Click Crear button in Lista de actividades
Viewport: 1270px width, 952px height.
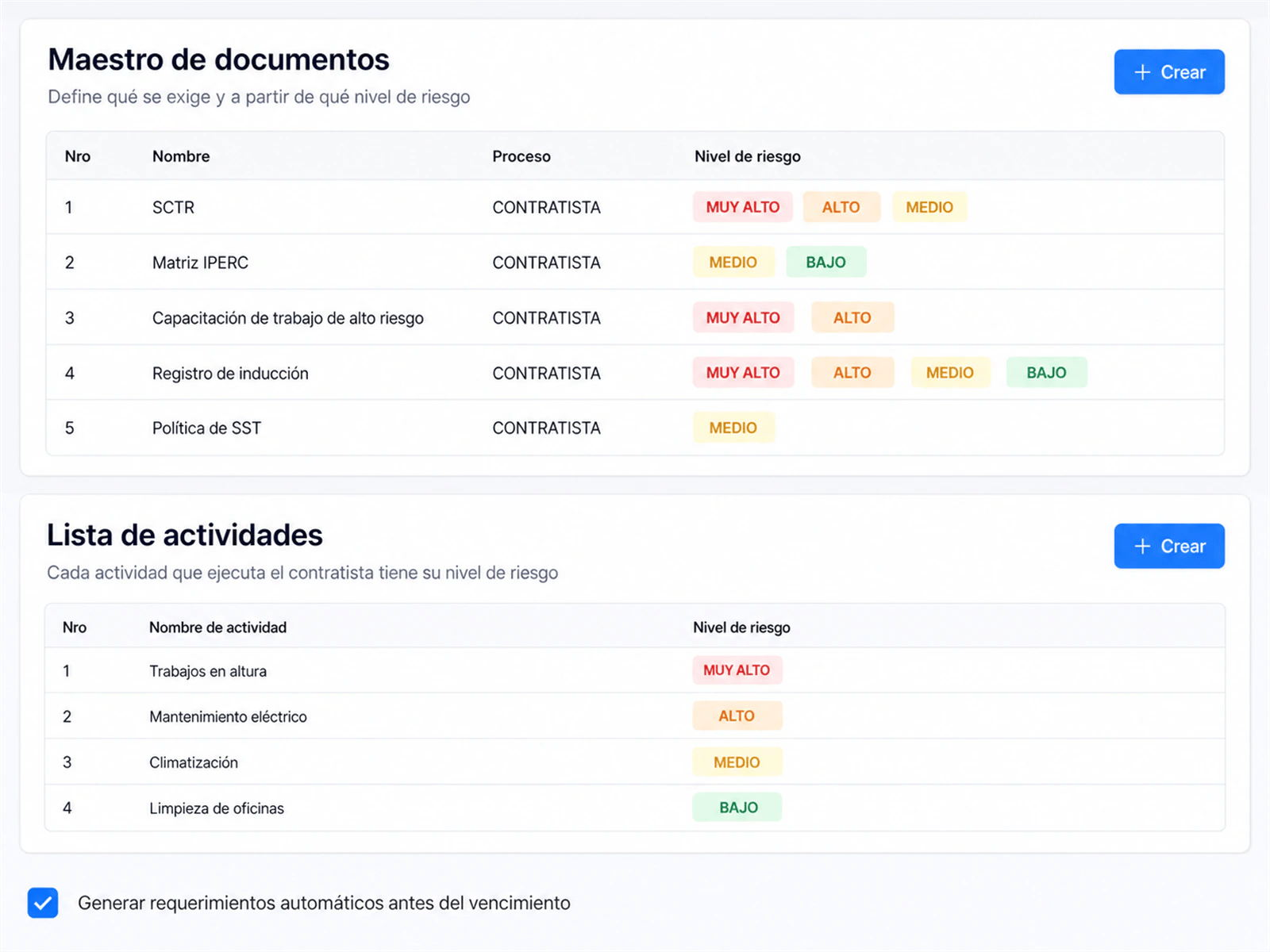pos(1168,546)
